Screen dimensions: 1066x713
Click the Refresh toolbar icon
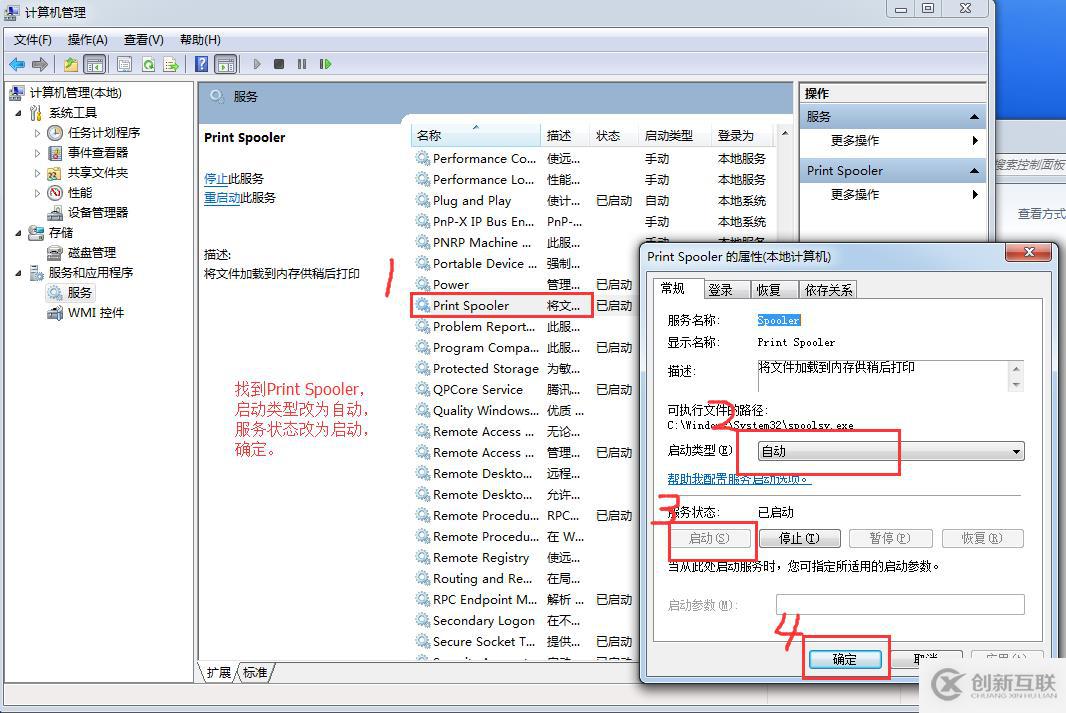[x=148, y=65]
